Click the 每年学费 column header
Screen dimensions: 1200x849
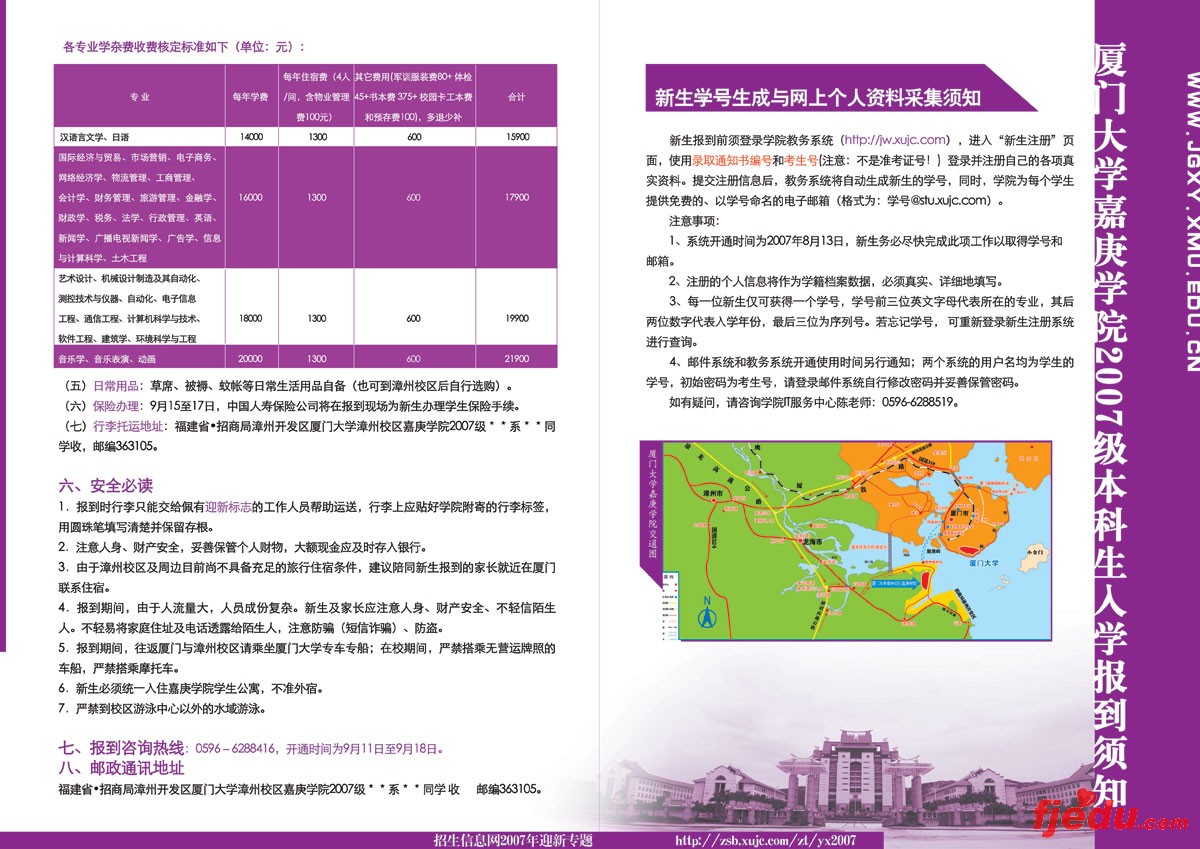point(251,97)
